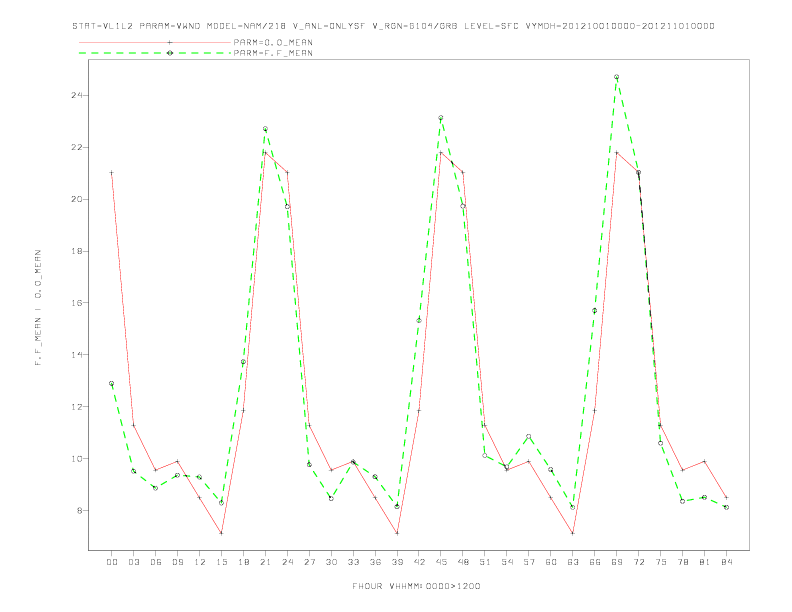The height and width of the screenshot is (612, 792).
Task: Click x-axis tick label 09
Action: click(x=177, y=562)
